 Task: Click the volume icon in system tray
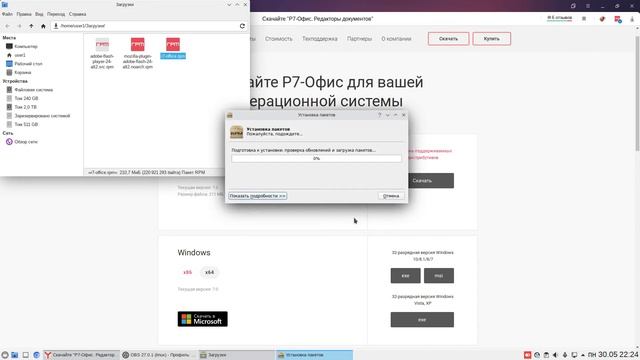click(555, 355)
